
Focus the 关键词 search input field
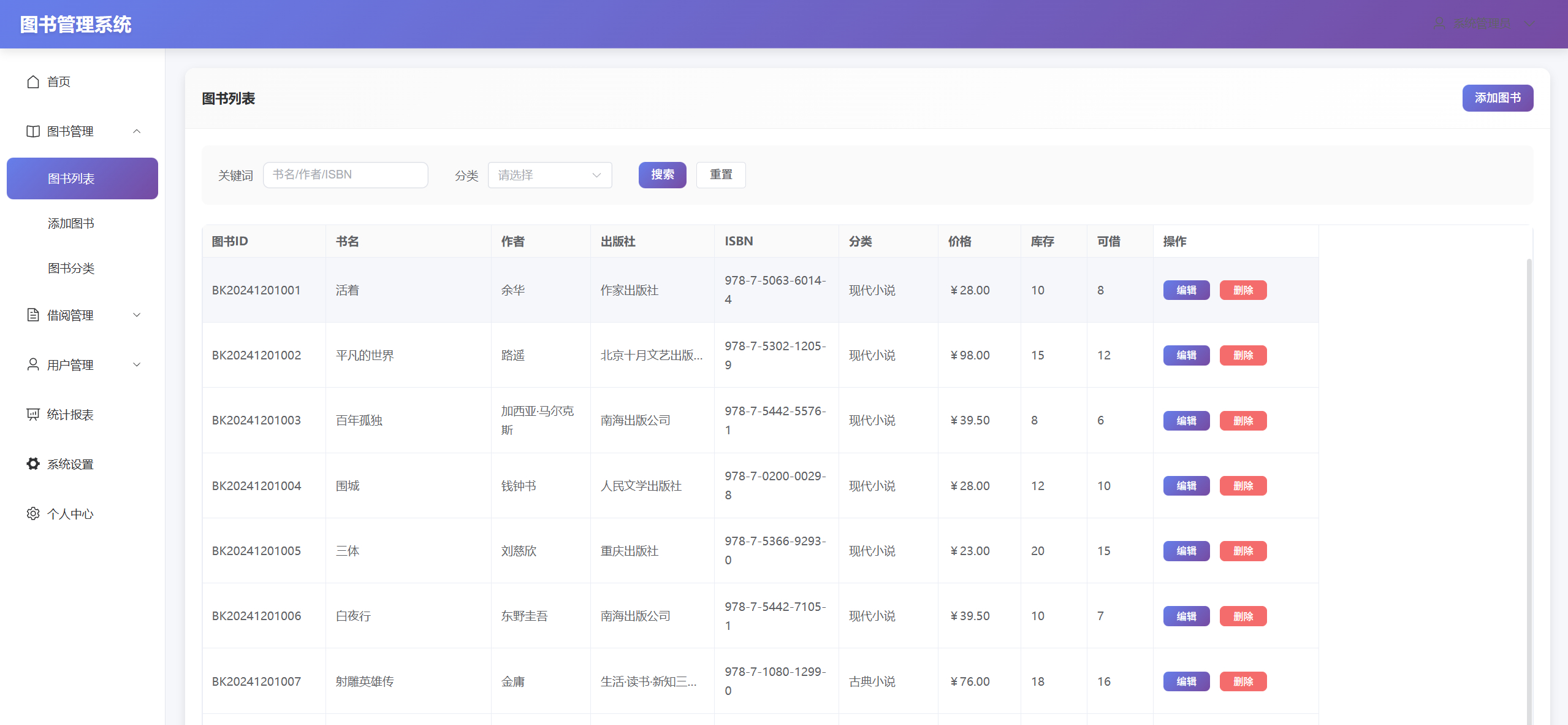(345, 175)
